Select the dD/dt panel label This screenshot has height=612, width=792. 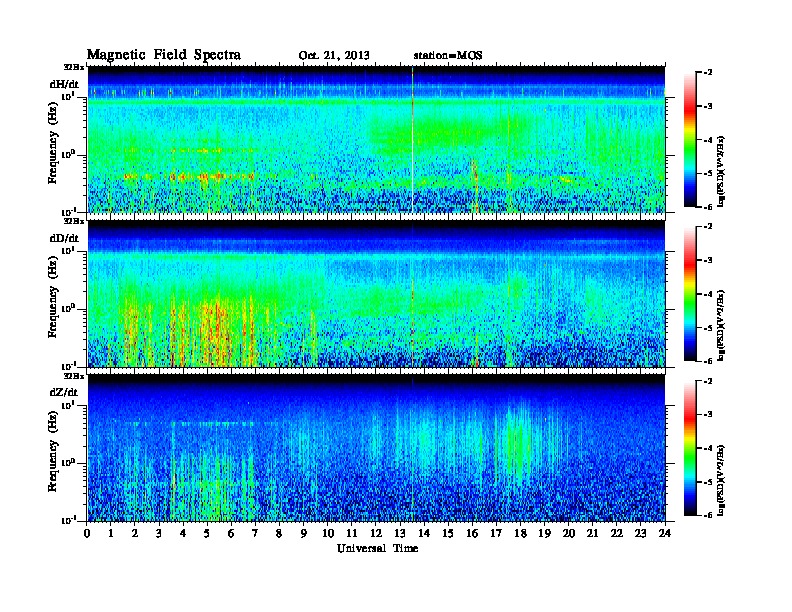pyautogui.click(x=64, y=238)
